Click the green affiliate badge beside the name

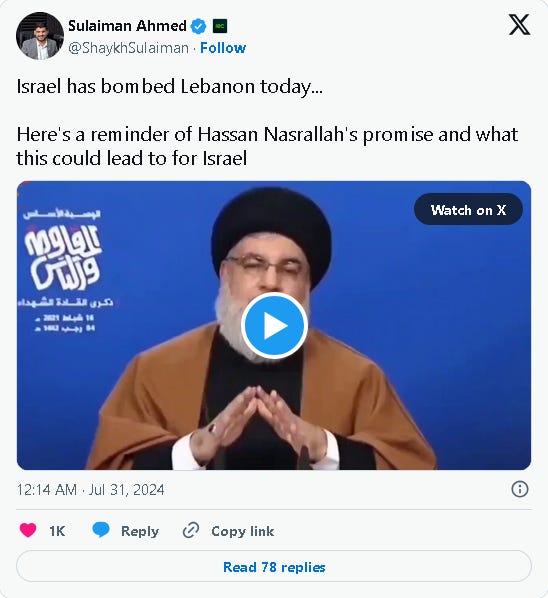click(220, 26)
